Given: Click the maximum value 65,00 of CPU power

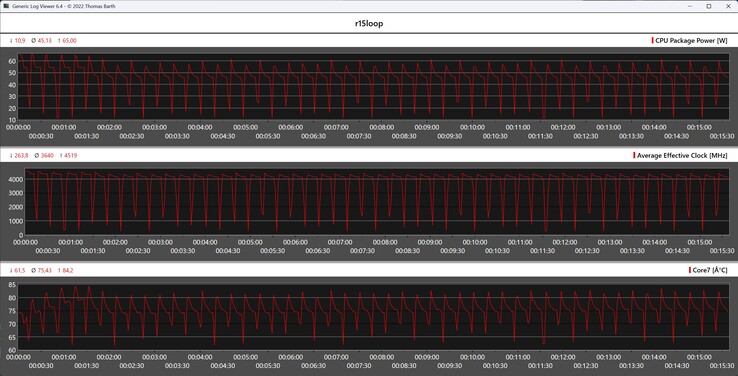Looking at the screenshot, I should [x=70, y=41].
